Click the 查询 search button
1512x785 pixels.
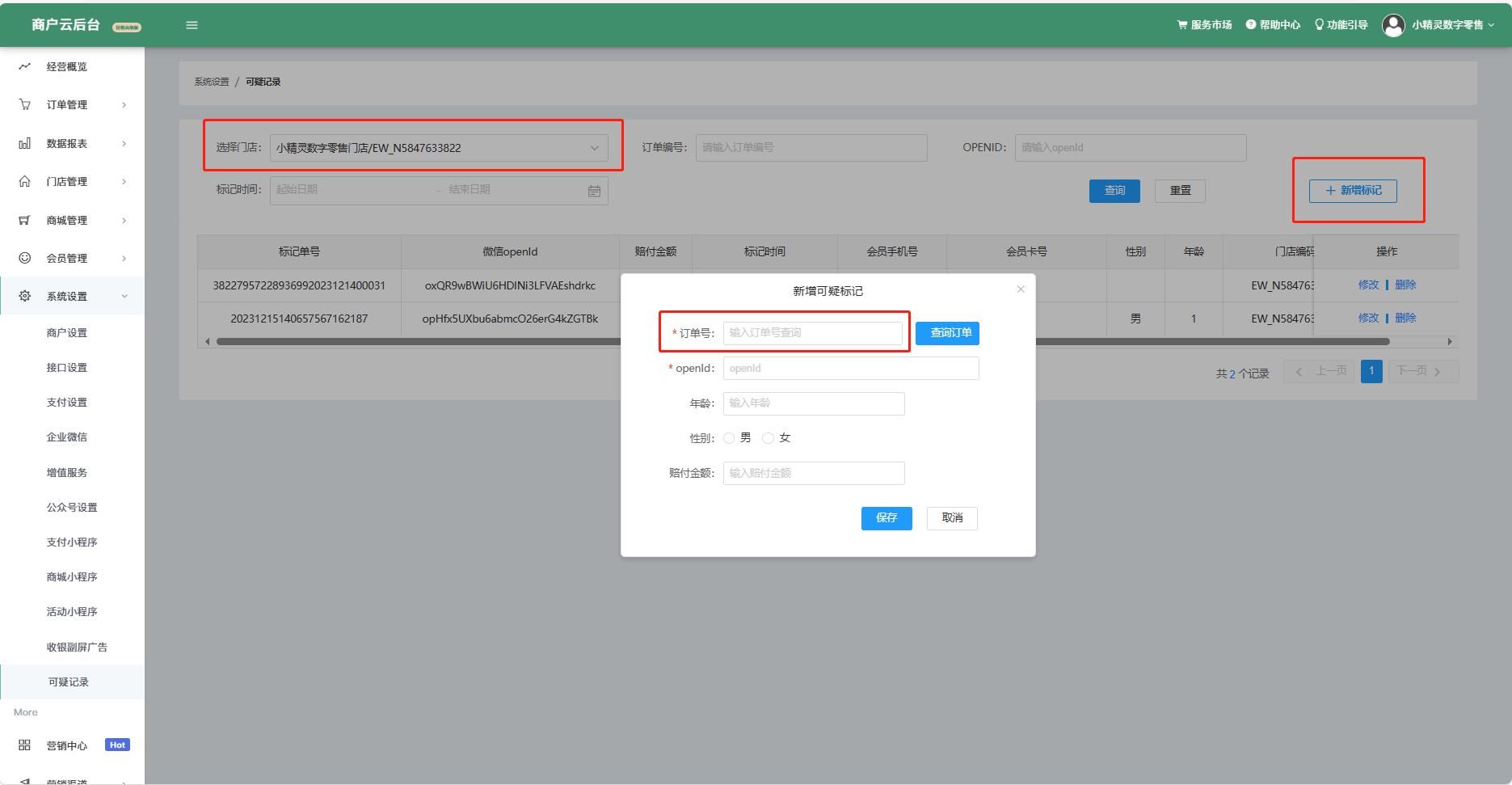click(x=1114, y=191)
